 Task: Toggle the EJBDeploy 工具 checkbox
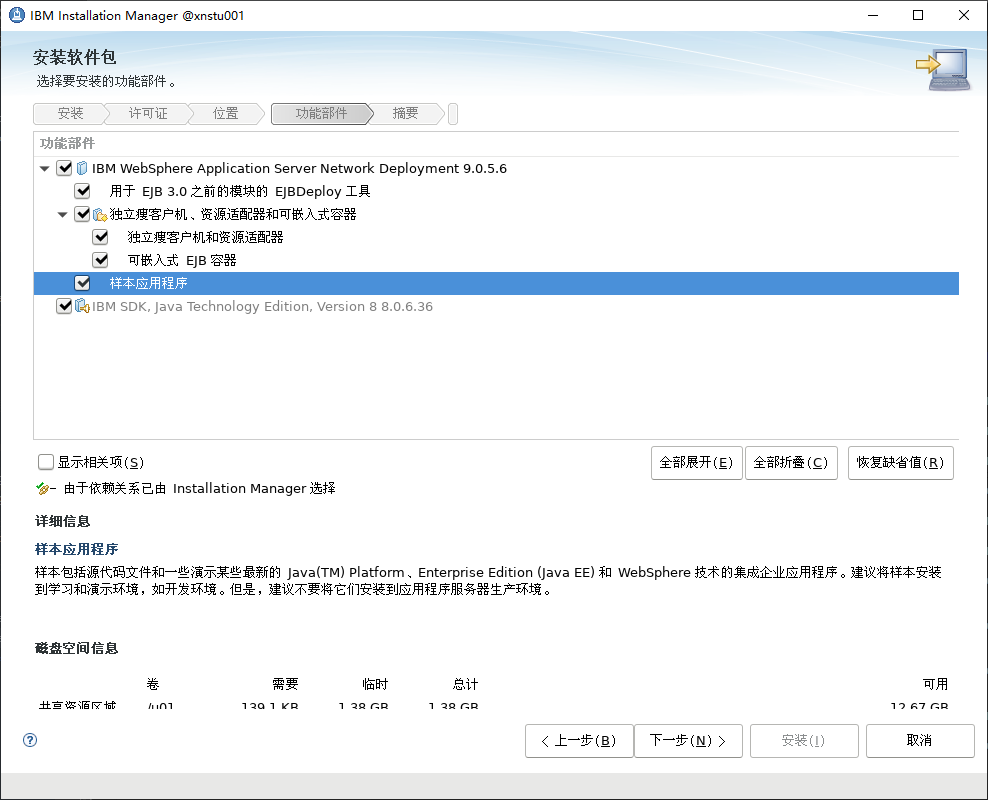(x=83, y=191)
